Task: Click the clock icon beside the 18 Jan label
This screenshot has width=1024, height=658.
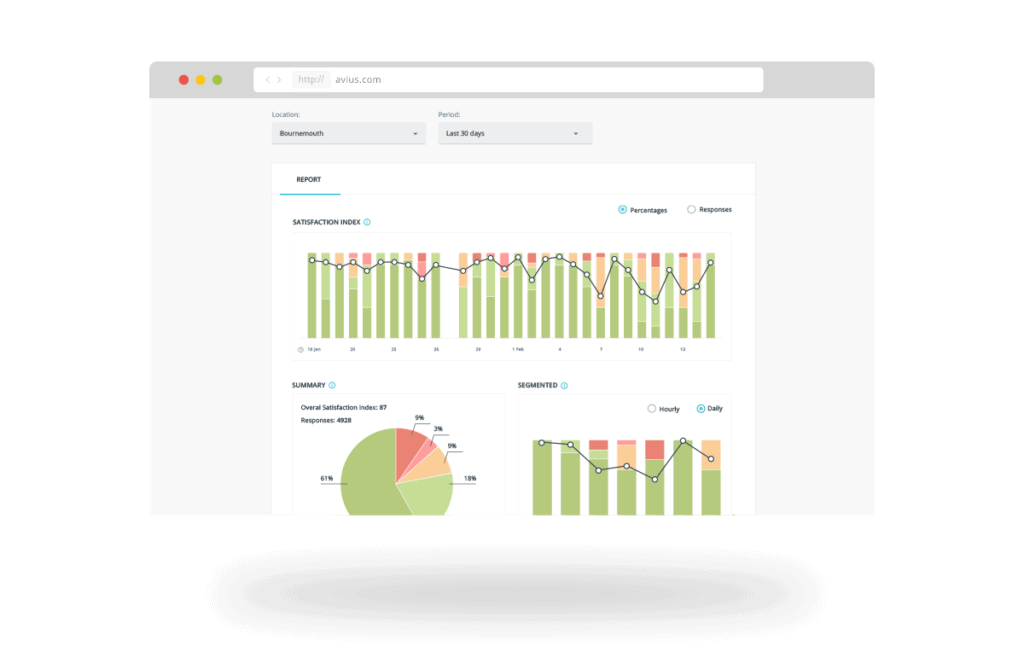Action: pyautogui.click(x=302, y=350)
